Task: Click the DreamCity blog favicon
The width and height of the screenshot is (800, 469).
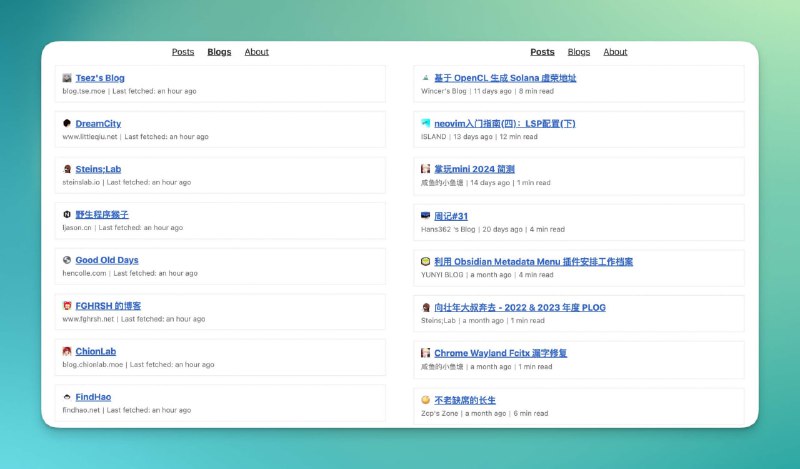Action: coord(67,124)
